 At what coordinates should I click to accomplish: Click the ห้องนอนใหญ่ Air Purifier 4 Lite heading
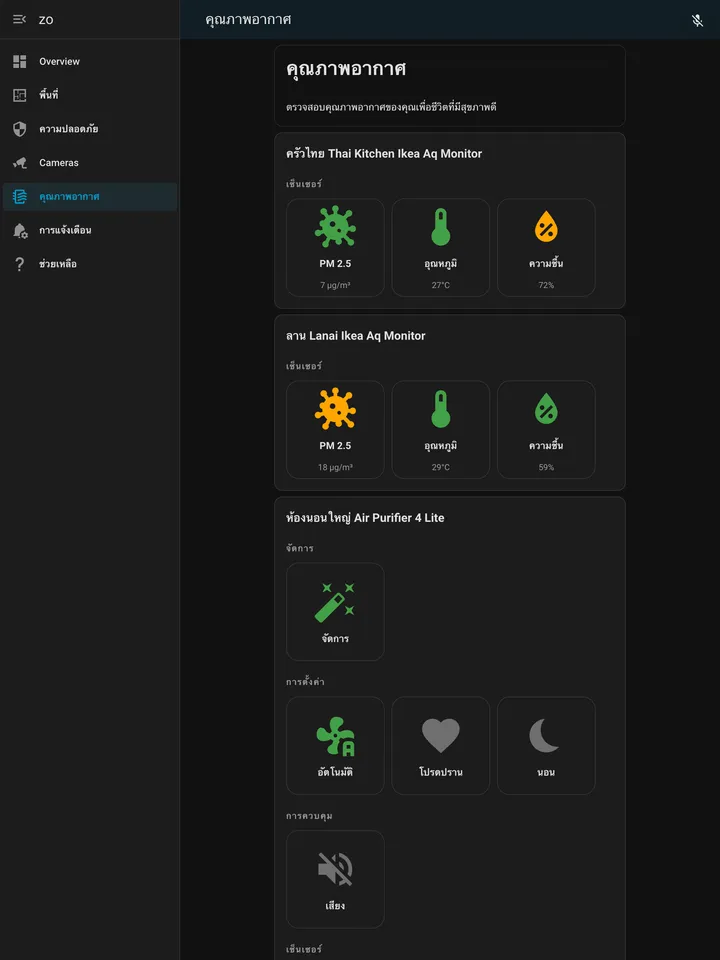point(365,518)
